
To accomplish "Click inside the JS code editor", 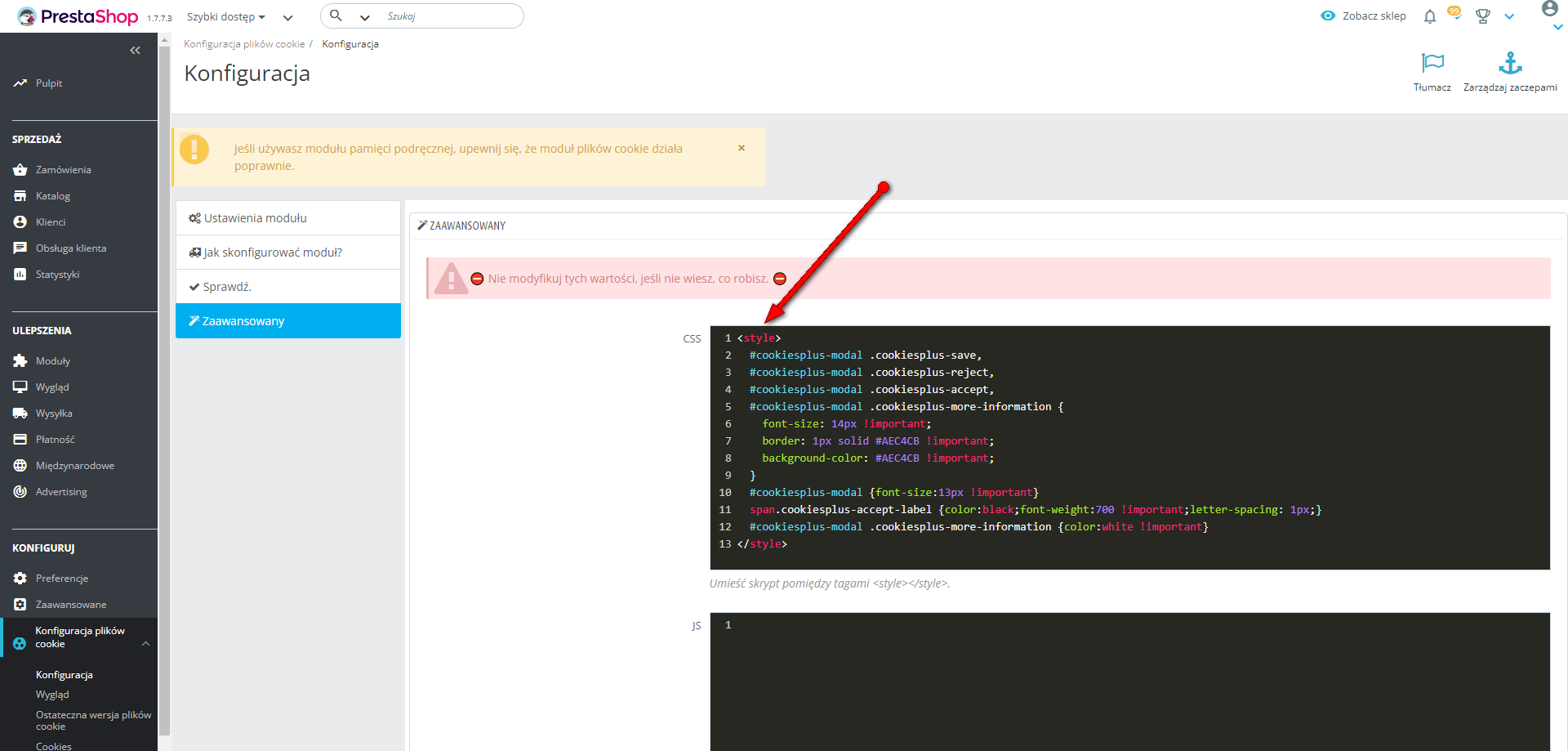I will point(1127,678).
